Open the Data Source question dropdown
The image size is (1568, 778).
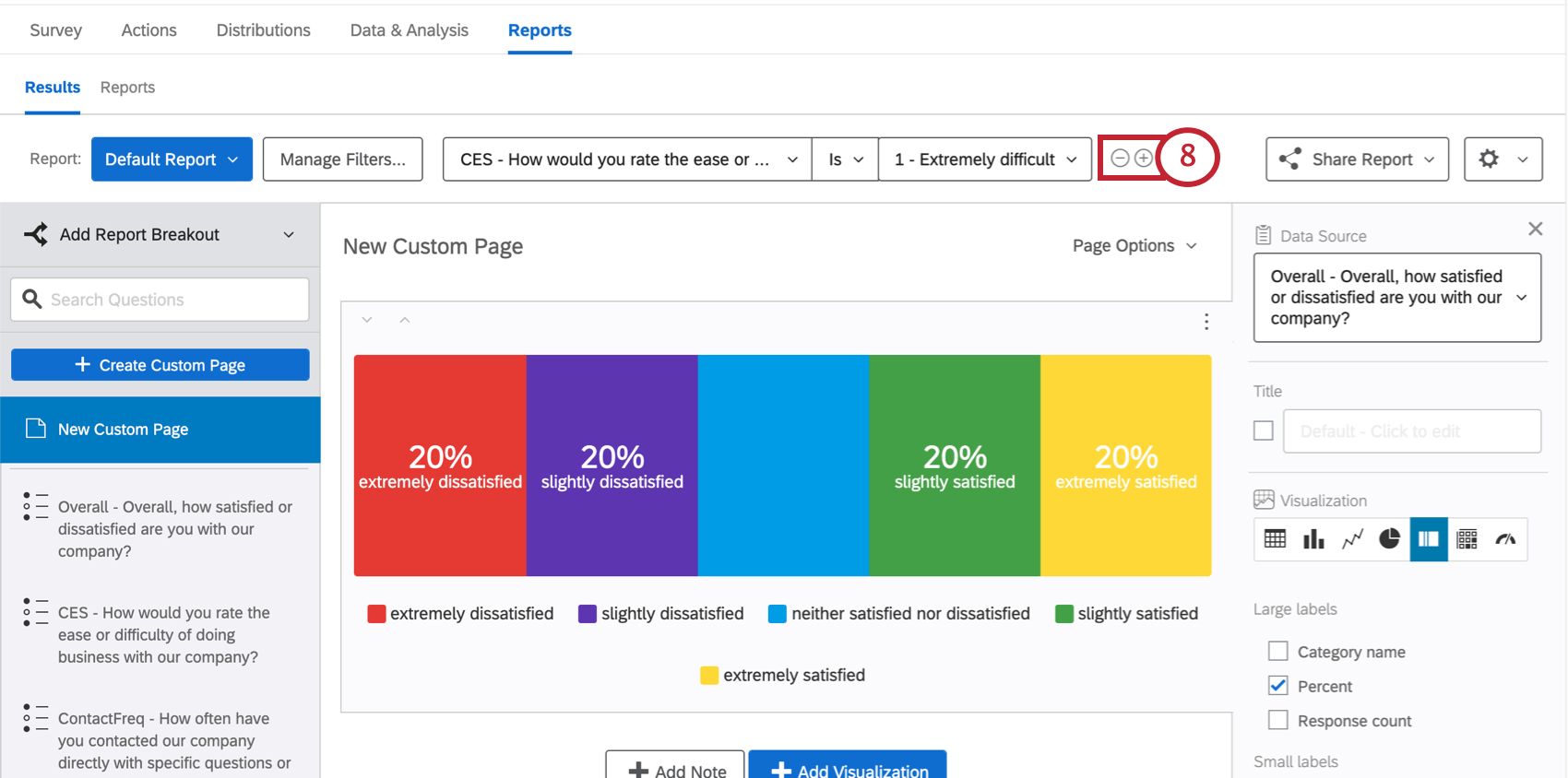[x=1396, y=298]
